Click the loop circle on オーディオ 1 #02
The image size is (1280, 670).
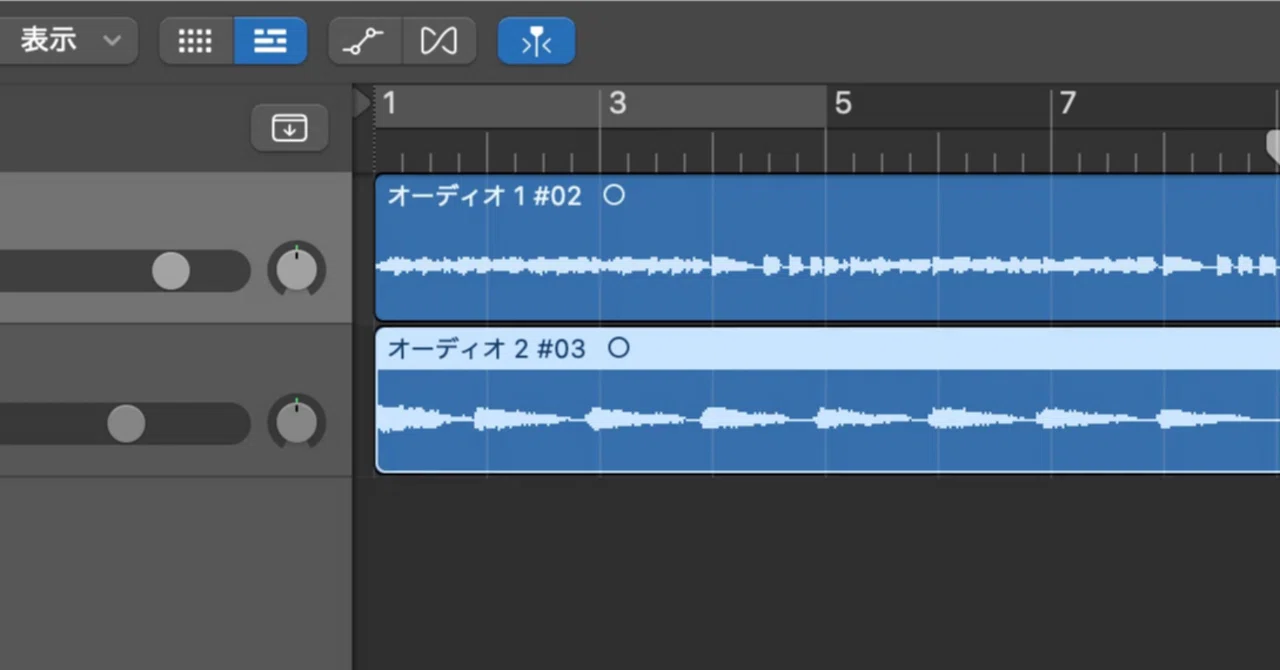pos(614,195)
